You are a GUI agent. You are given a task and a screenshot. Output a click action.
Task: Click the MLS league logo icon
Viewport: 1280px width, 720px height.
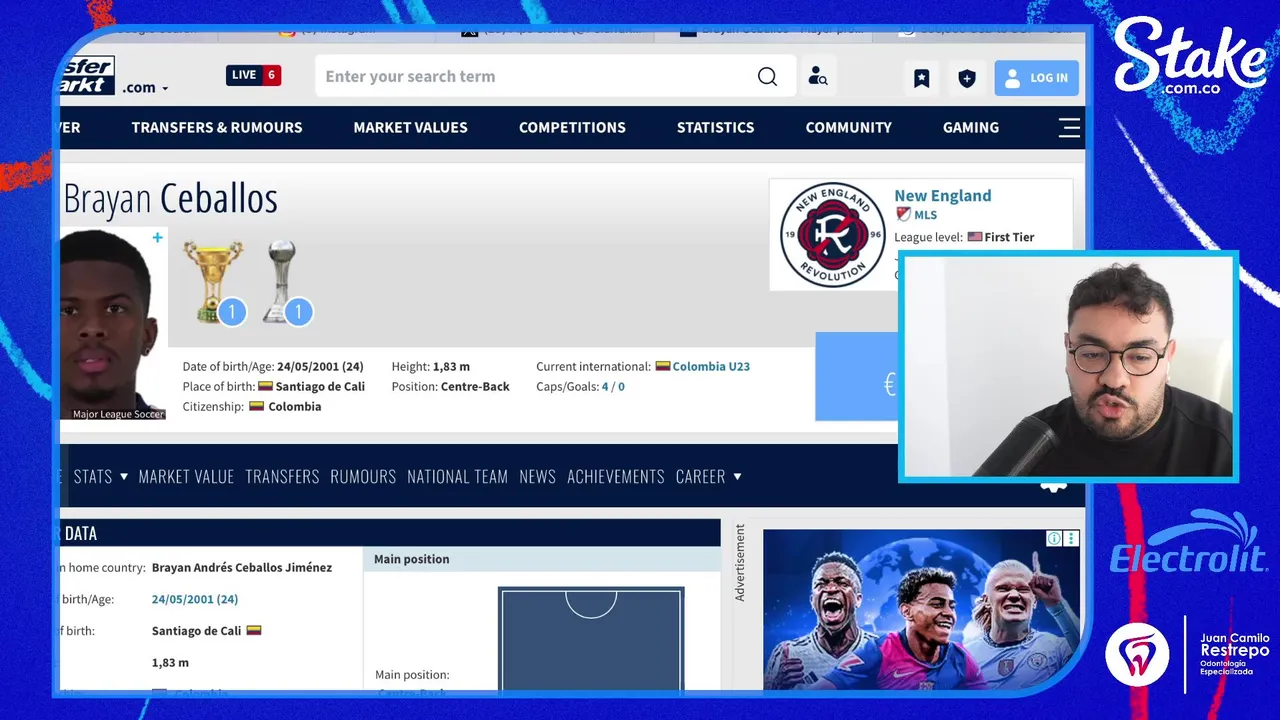(903, 214)
